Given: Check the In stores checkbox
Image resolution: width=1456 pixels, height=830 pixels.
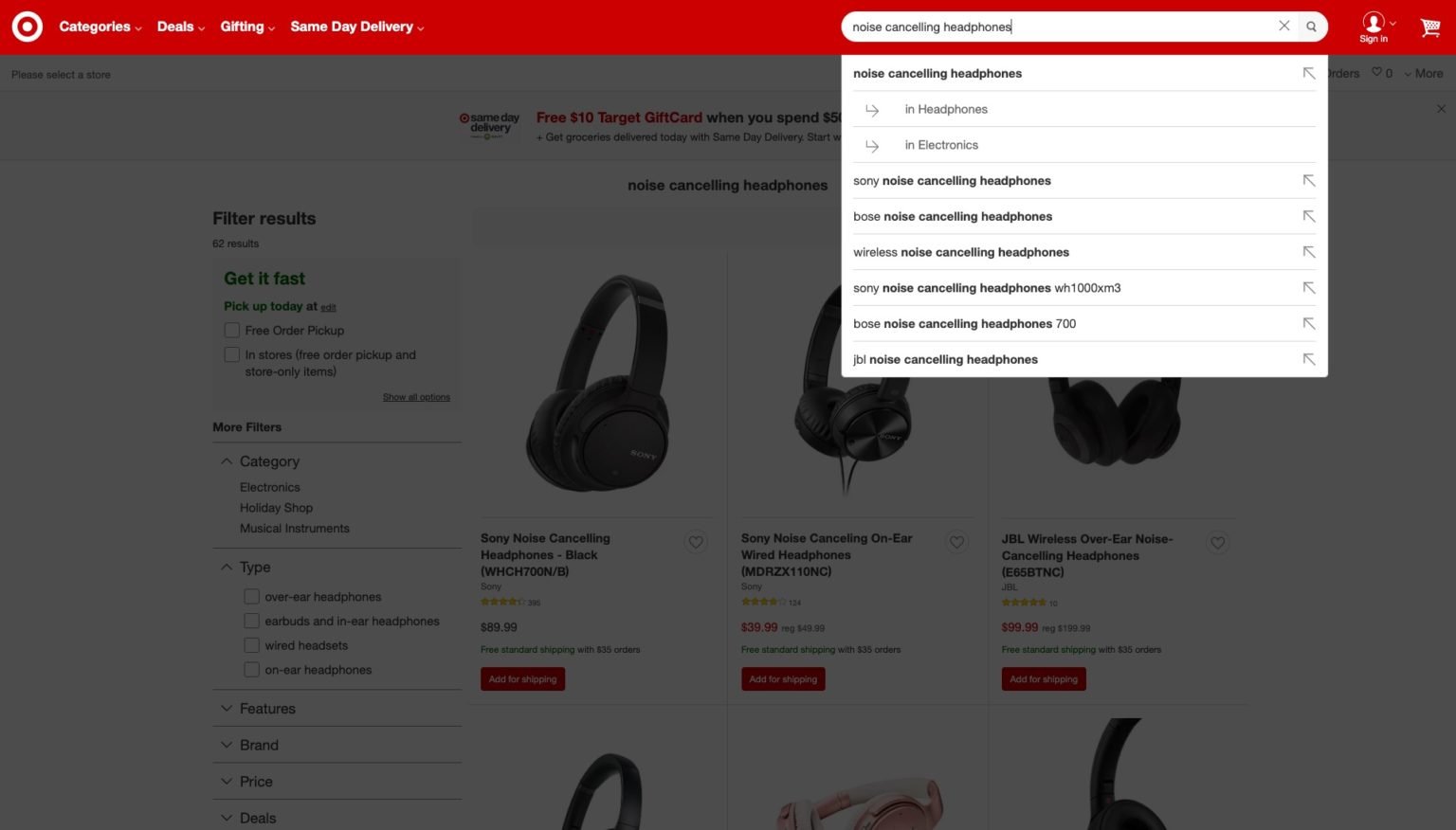Looking at the screenshot, I should click(232, 354).
